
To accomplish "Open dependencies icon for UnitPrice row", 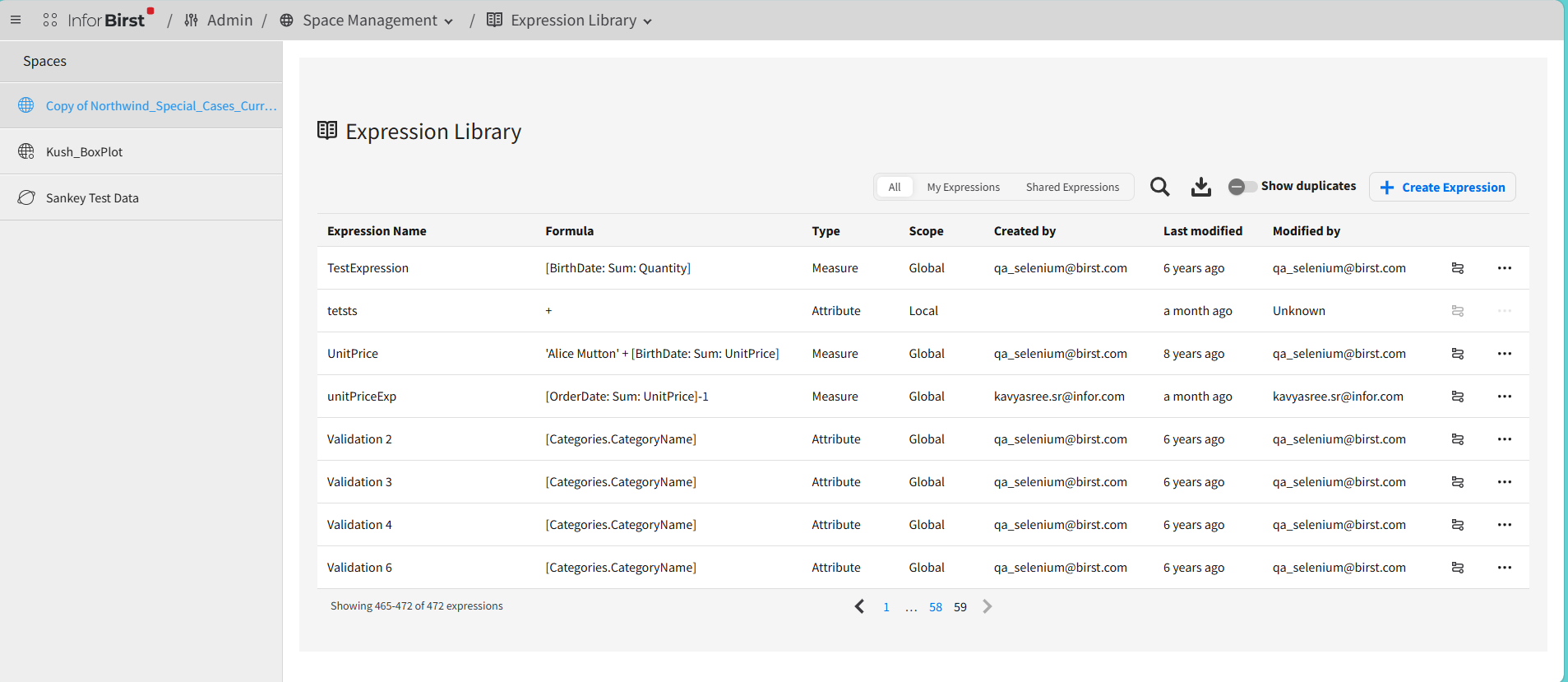I will click(x=1458, y=354).
